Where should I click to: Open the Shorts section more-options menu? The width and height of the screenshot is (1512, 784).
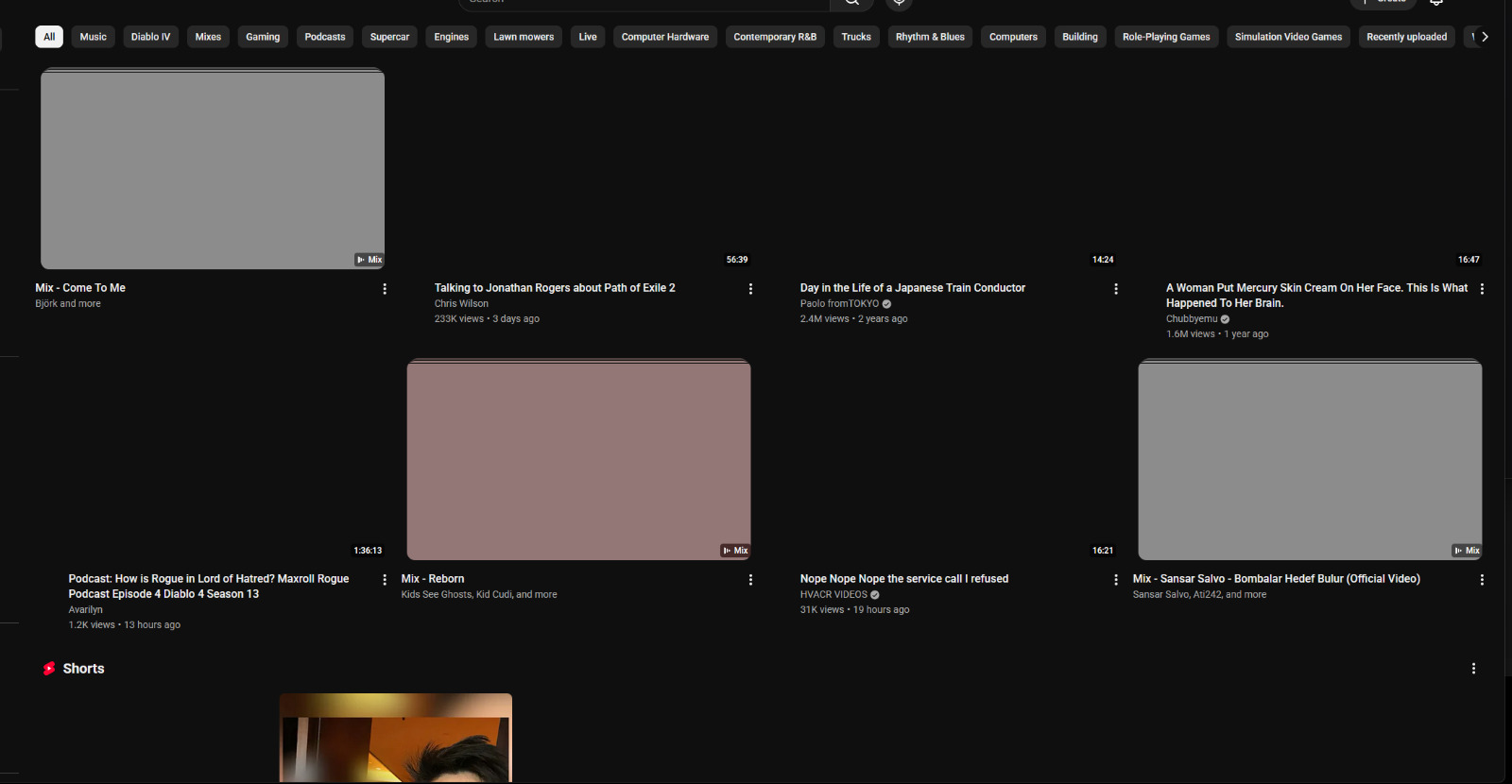coord(1473,669)
